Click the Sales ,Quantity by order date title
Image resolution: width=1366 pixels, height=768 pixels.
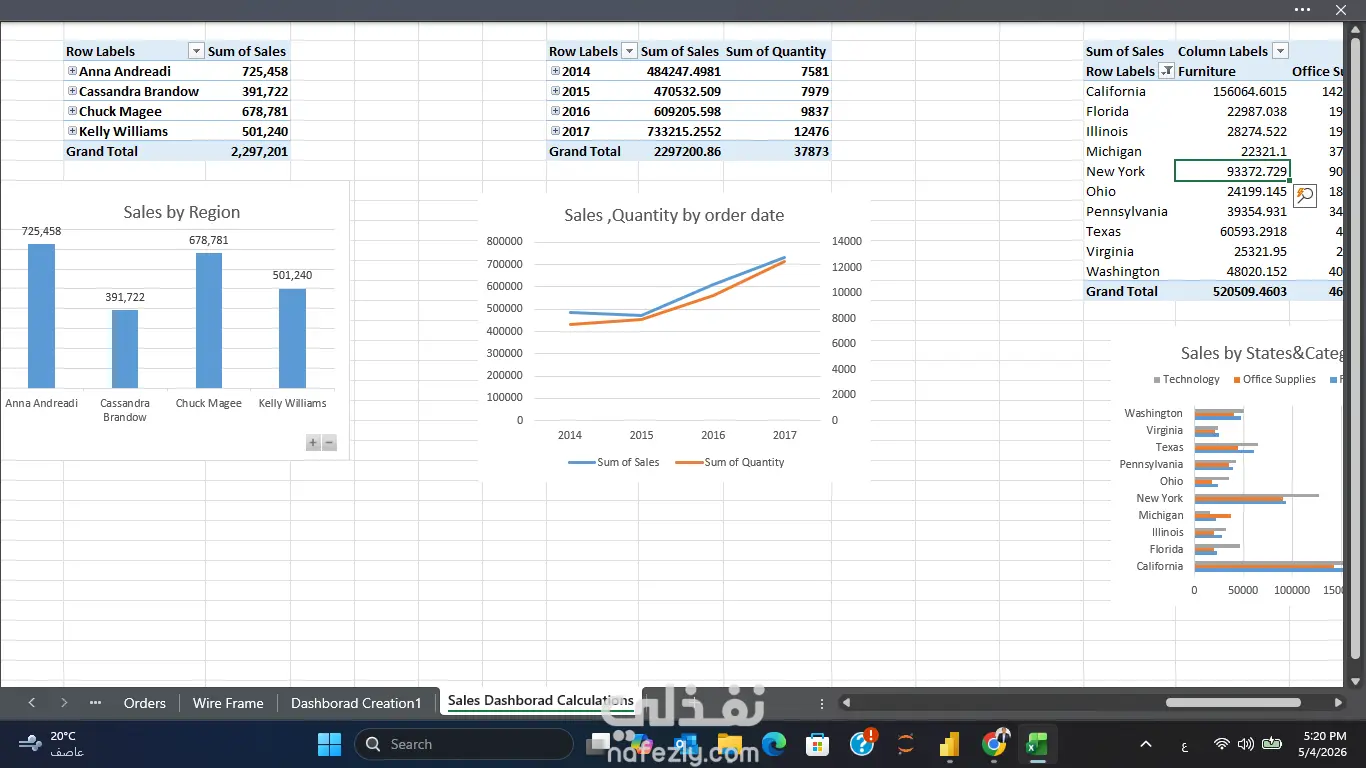click(674, 215)
